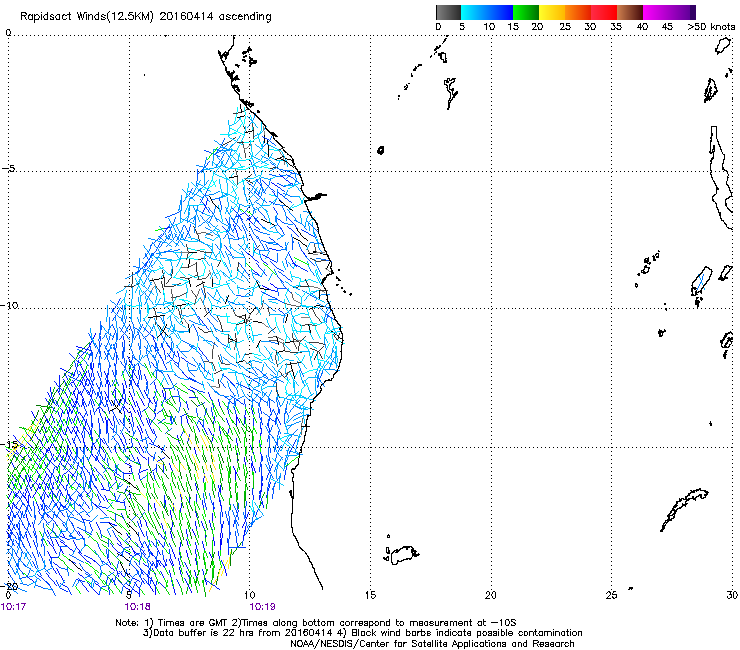Click the "10" label under the color scale
This screenshot has width=740, height=650.
(x=489, y=27)
